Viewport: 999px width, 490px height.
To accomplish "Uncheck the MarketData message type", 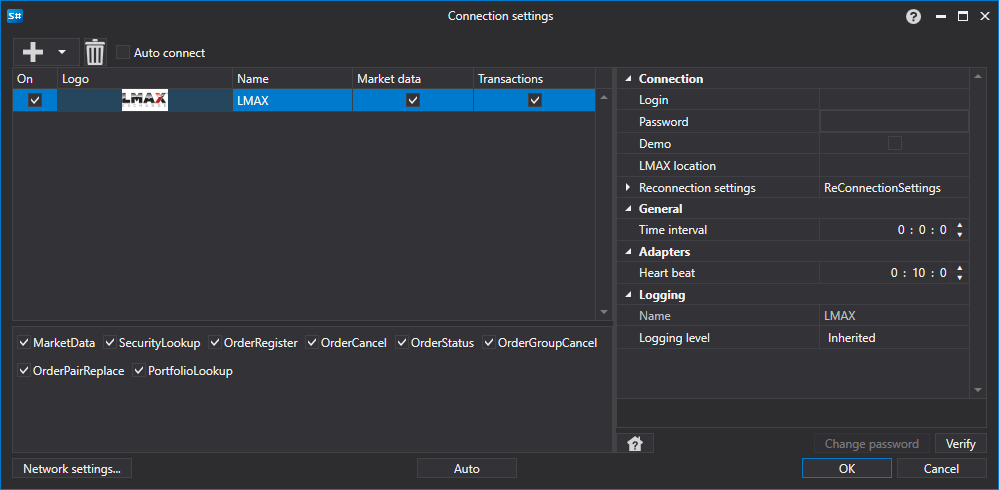I will 24,343.
